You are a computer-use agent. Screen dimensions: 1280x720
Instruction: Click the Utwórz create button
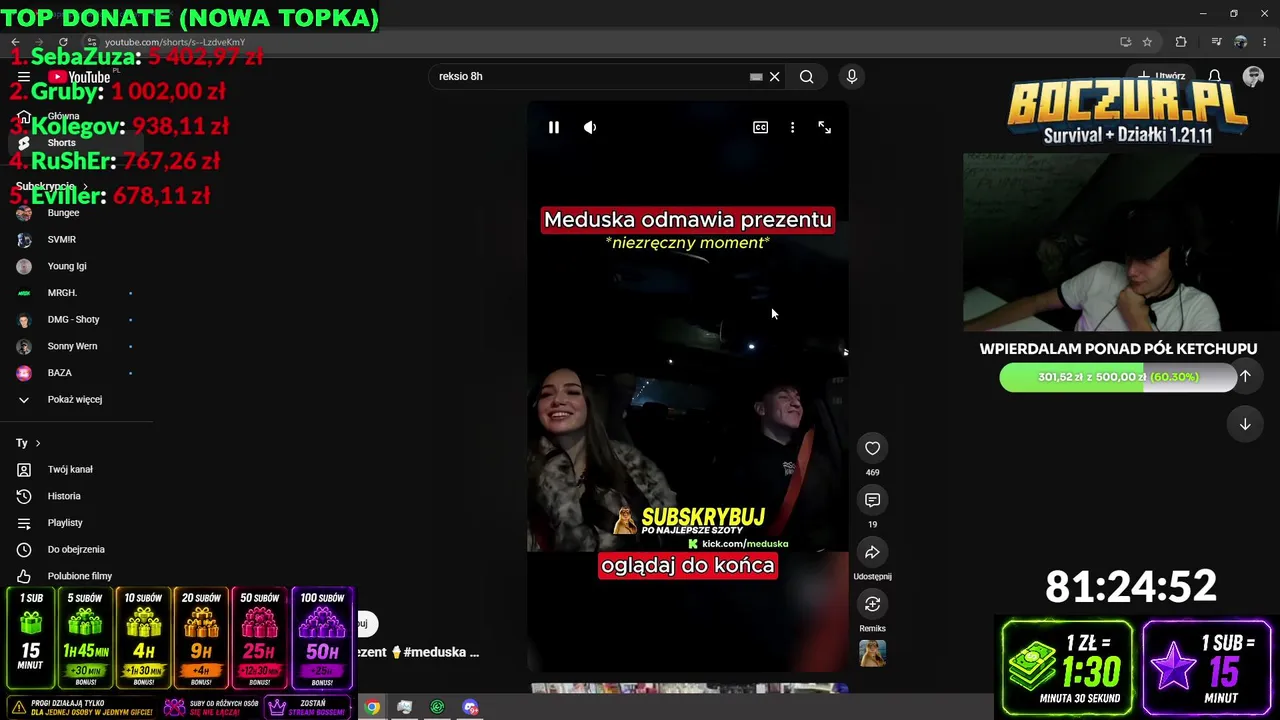point(1161,76)
